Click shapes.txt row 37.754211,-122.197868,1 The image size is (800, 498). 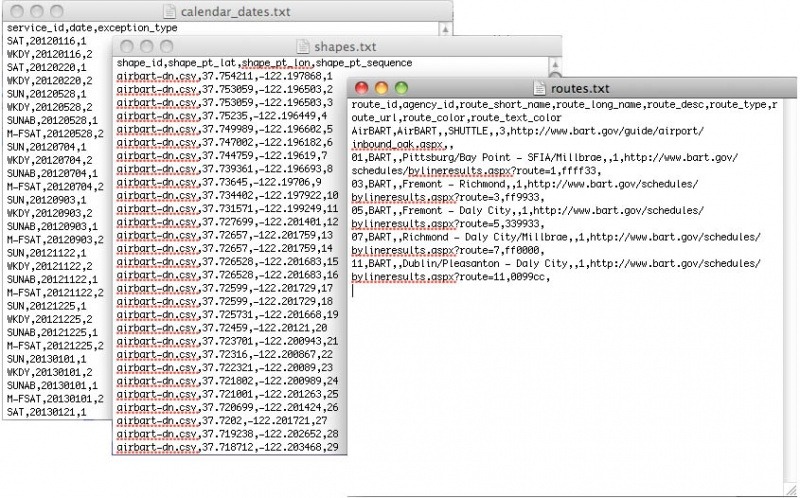coord(224,76)
